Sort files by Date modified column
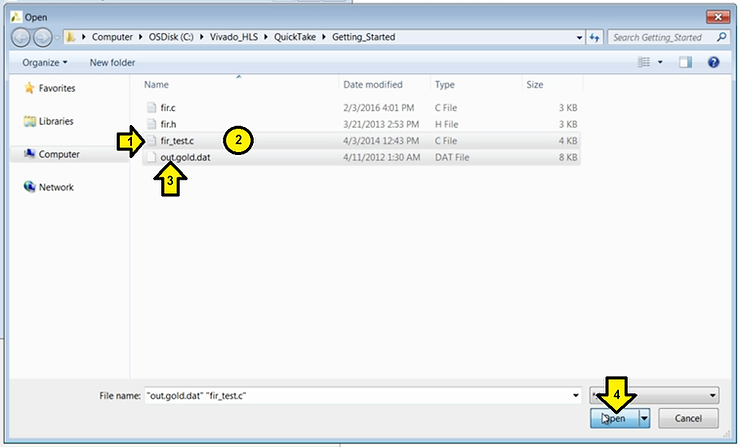The image size is (740, 447). 372,85
